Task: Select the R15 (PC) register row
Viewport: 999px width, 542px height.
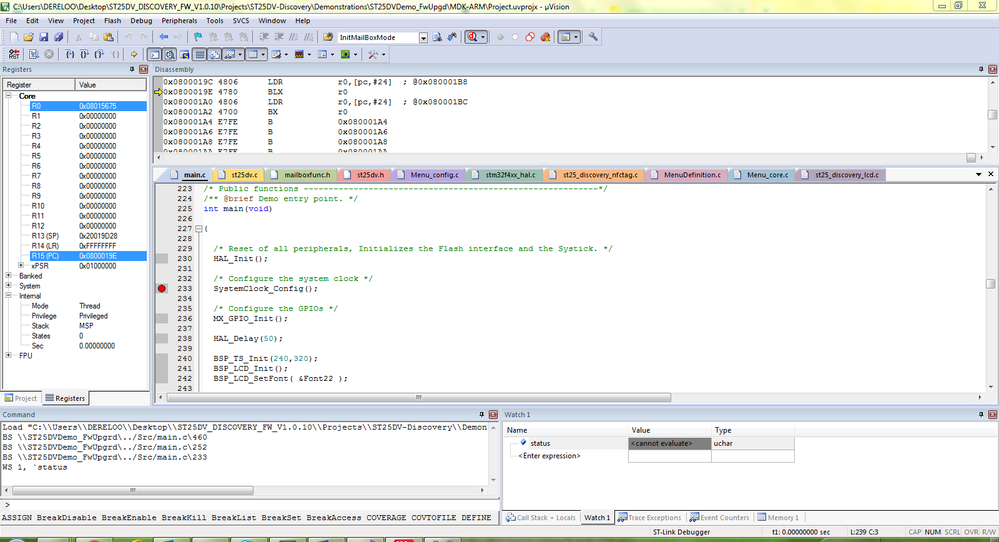Action: click(88, 256)
